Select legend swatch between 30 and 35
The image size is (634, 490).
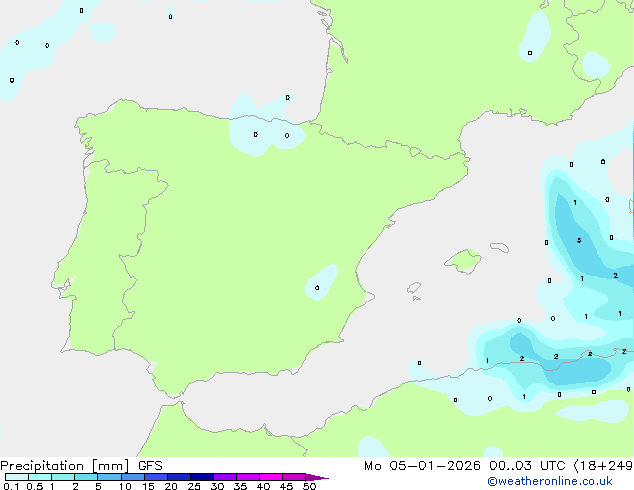pos(225,477)
